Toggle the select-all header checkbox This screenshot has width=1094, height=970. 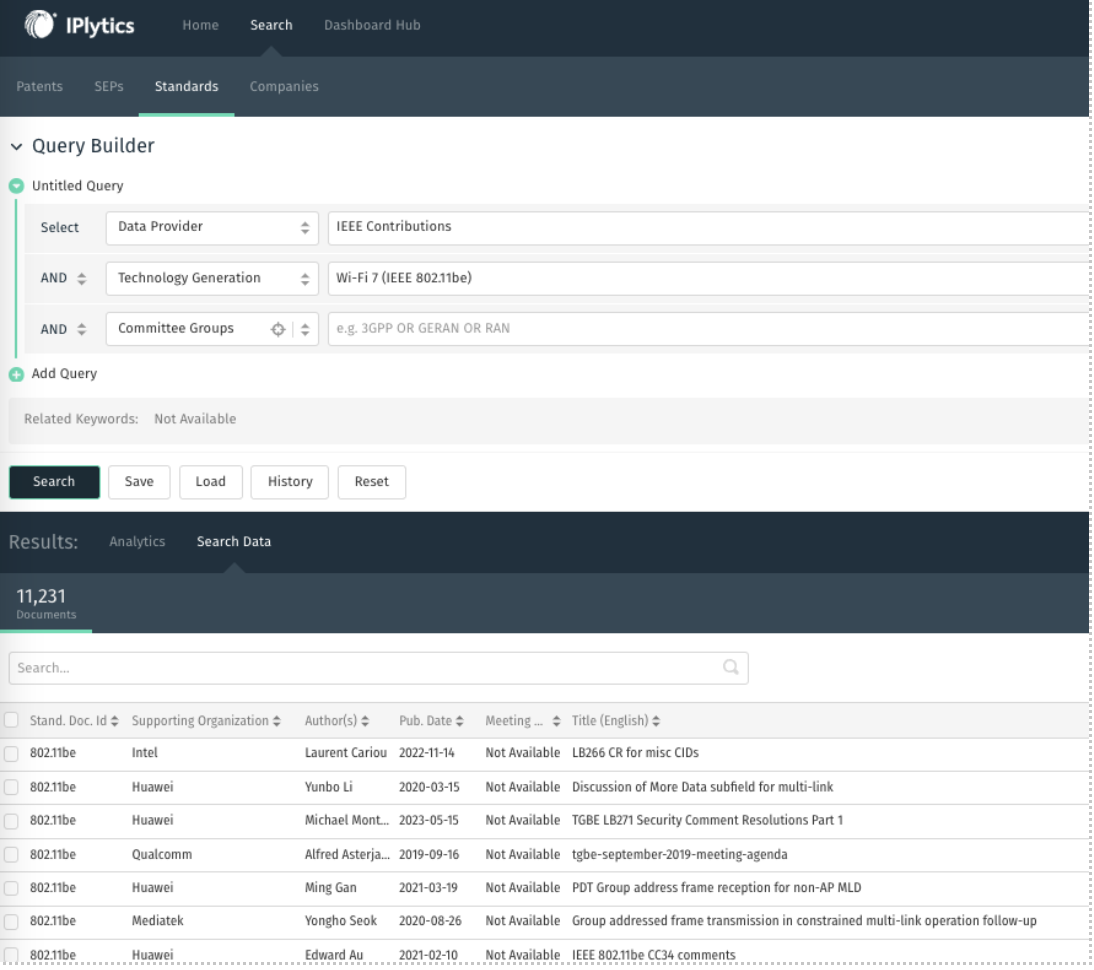click(11, 720)
